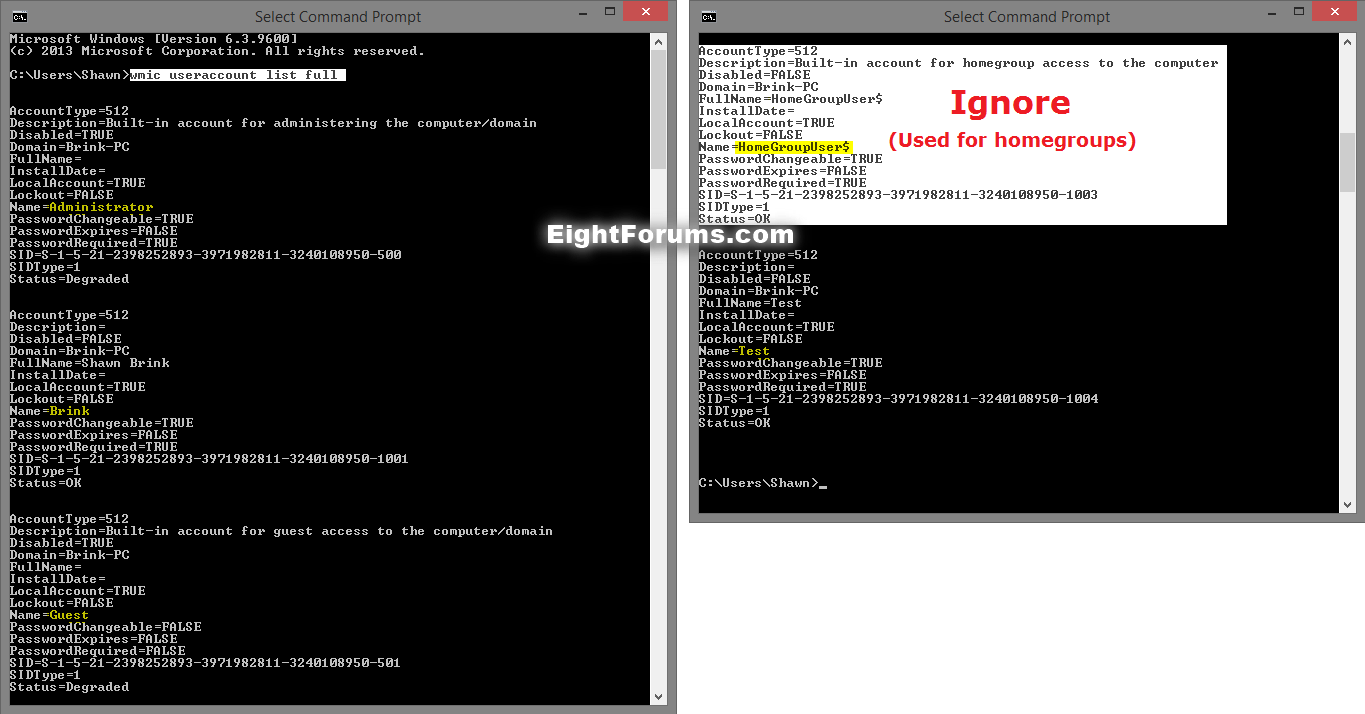Click scrollbar up arrow in the HomeGroupUser window
Screen dimensions: 1365x714
1347,42
